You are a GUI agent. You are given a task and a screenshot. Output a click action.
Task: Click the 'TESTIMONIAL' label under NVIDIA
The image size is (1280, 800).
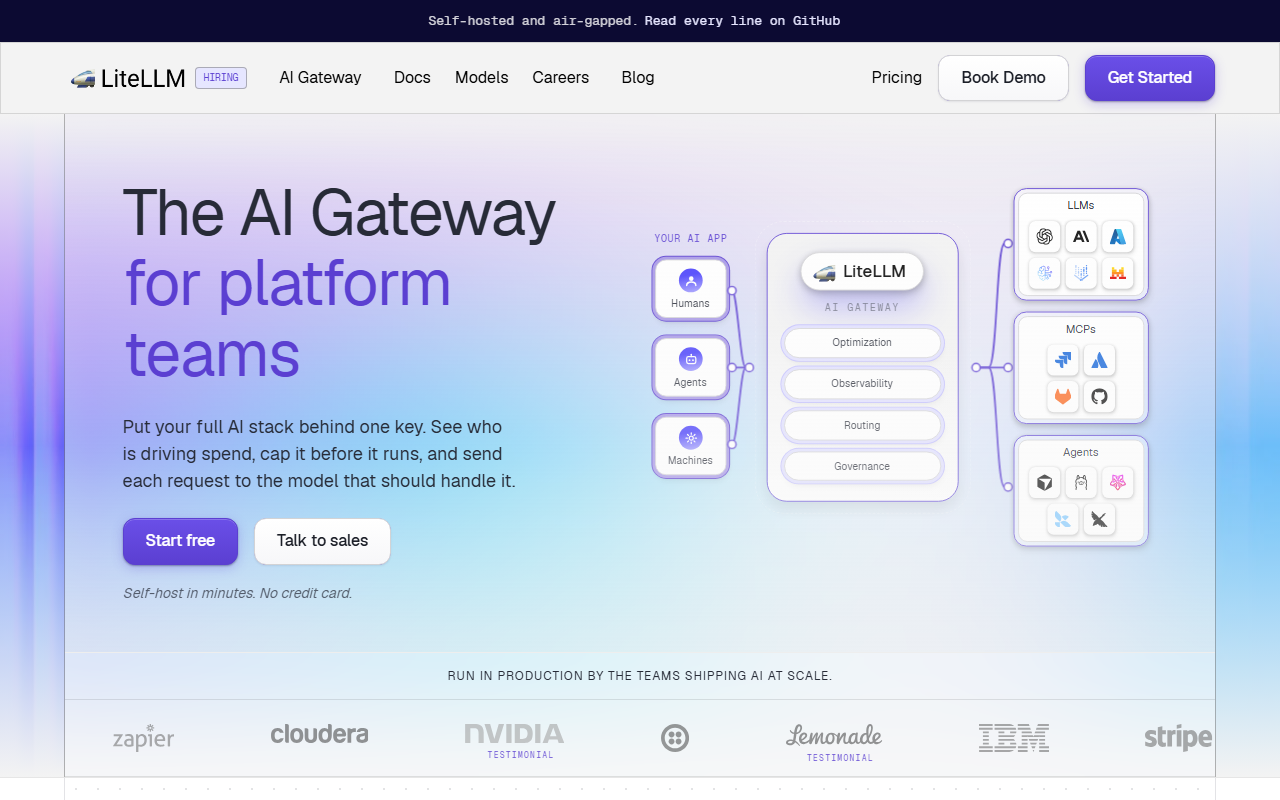[520, 755]
